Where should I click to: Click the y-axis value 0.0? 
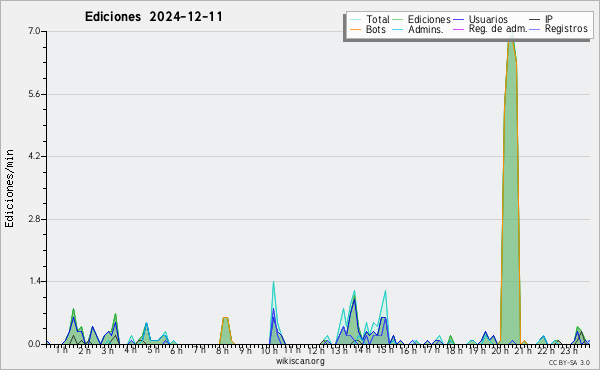34,344
